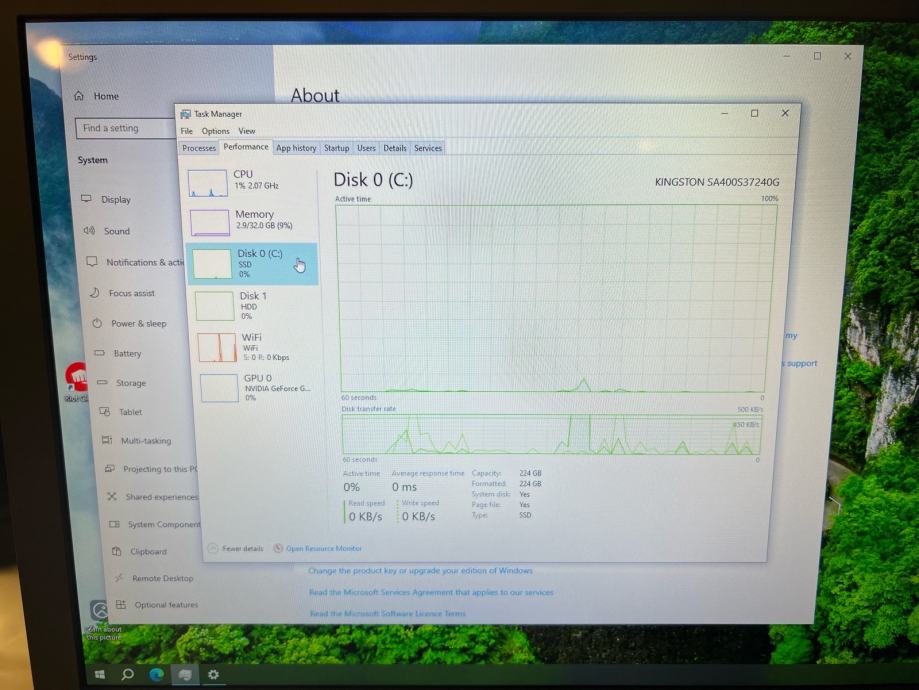Screen dimensions: 919x690
Task: Switch to the Details tab
Action: pos(394,148)
